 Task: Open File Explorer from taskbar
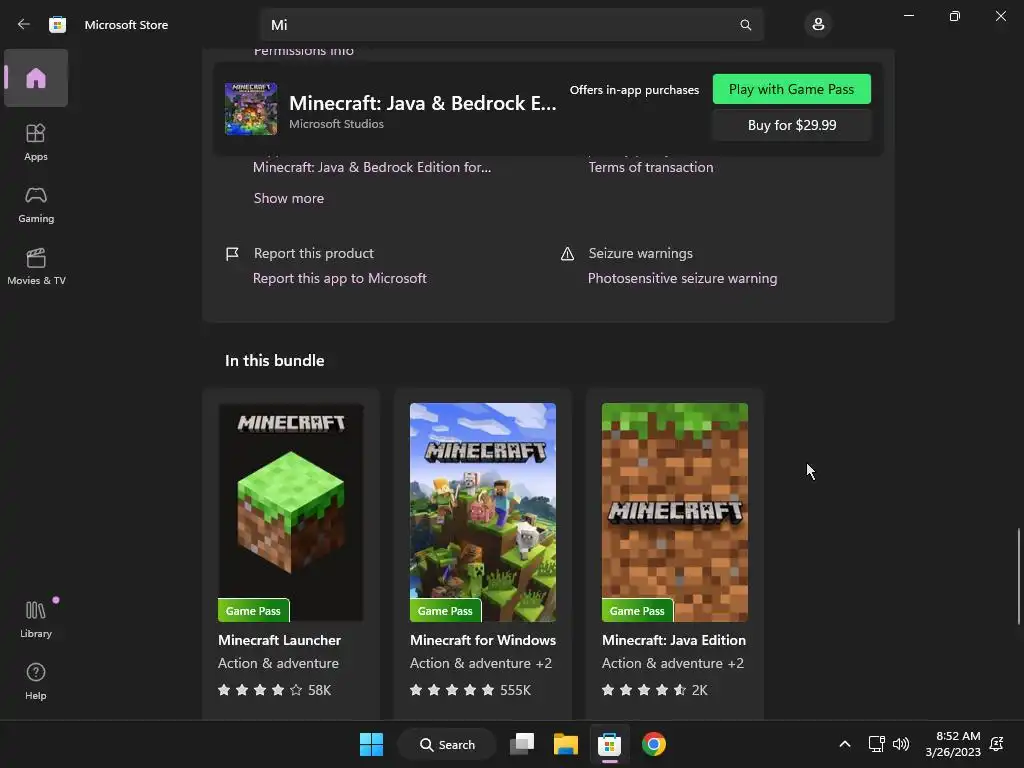(566, 744)
